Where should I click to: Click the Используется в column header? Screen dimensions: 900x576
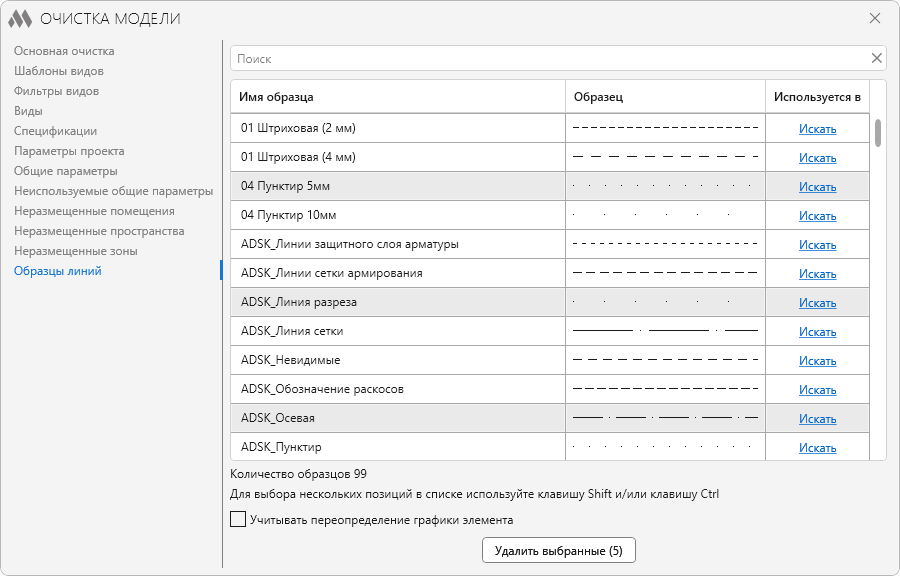817,97
